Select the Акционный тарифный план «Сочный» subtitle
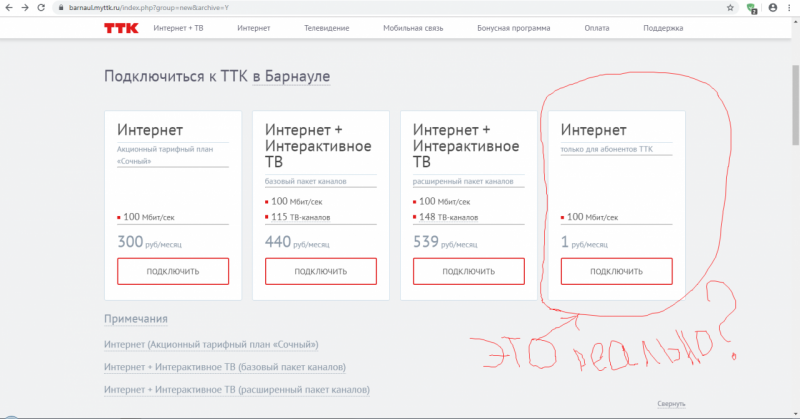The image size is (800, 419). pos(165,155)
